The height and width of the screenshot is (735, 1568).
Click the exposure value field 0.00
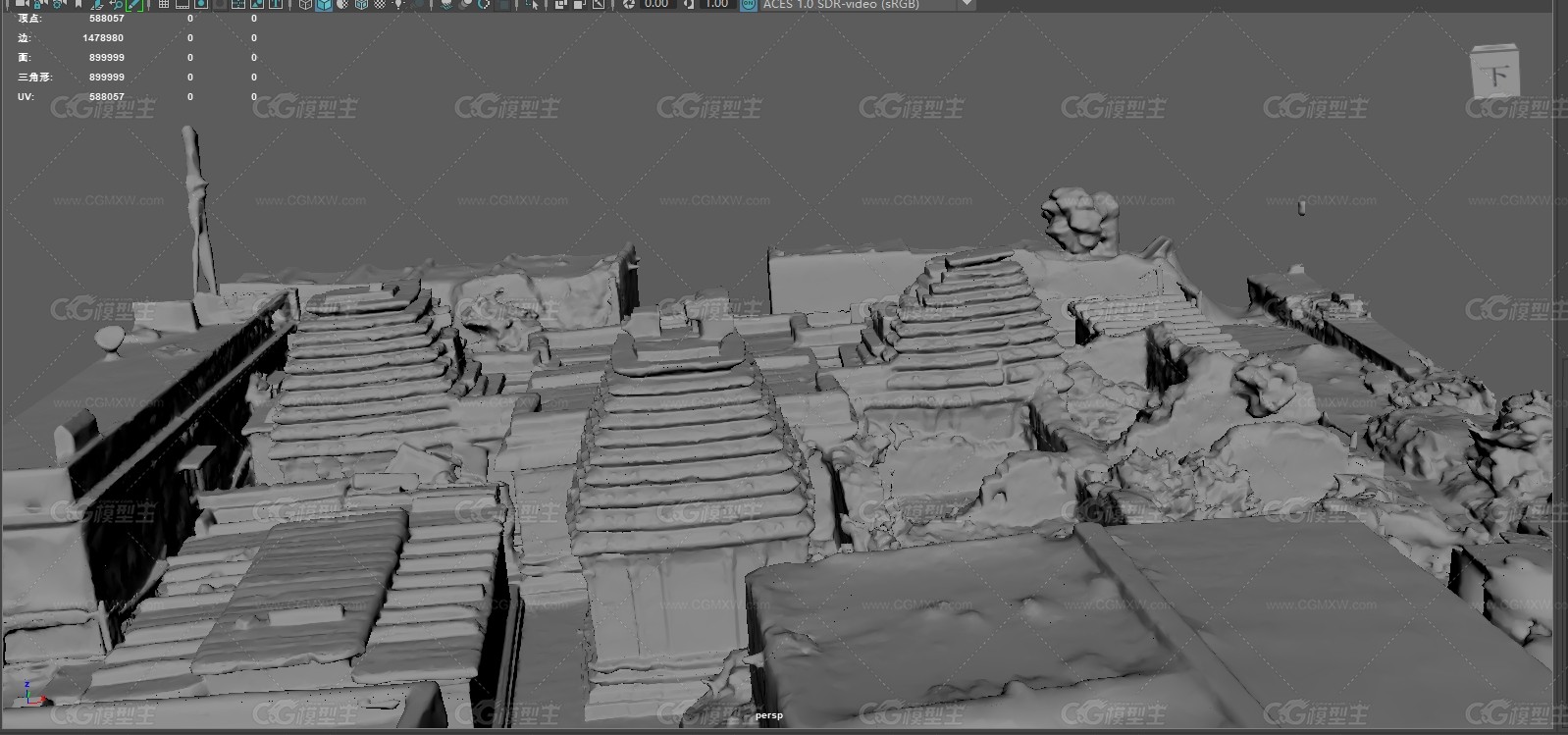(657, 5)
